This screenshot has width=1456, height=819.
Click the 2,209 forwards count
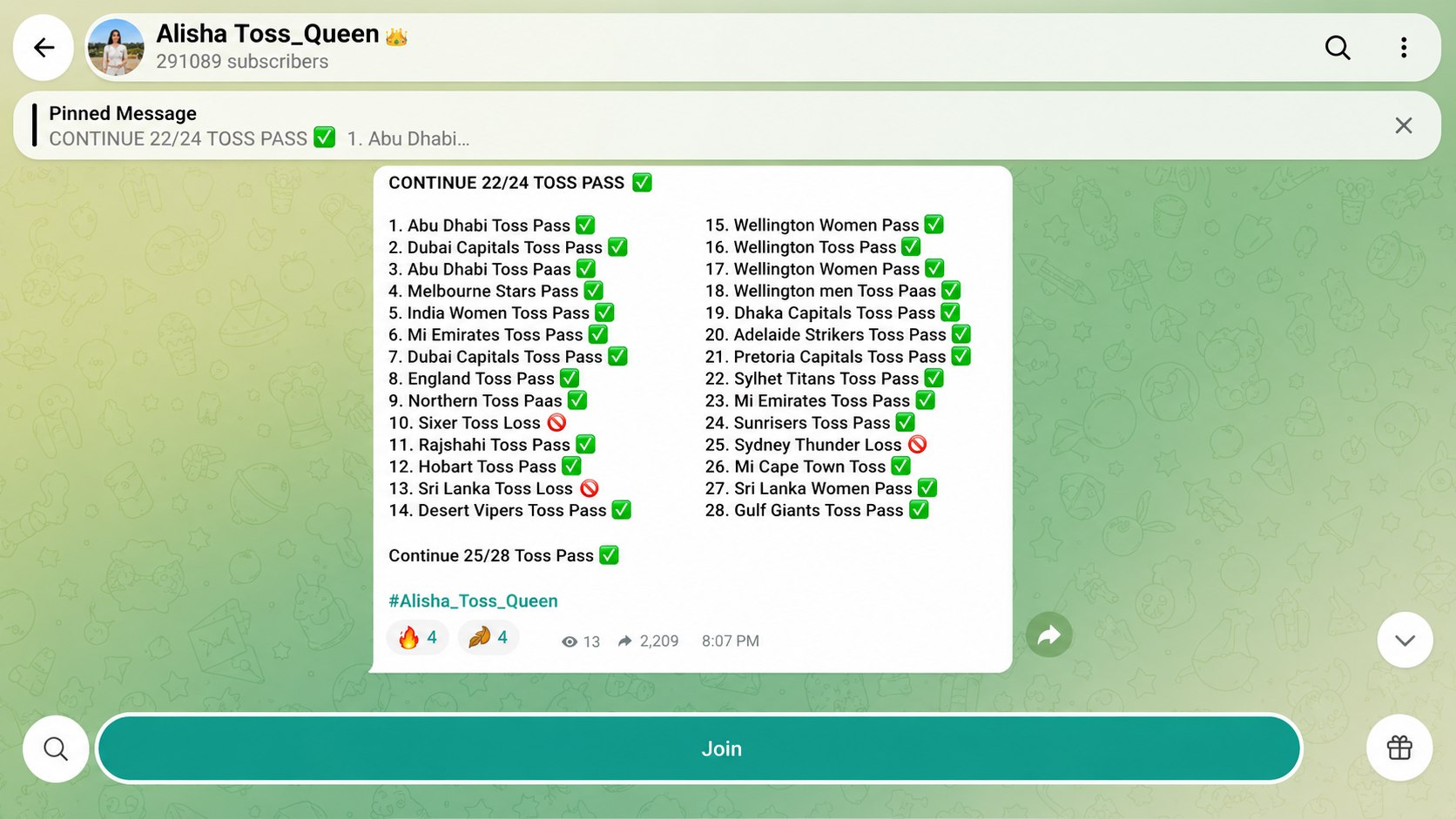[x=649, y=641]
